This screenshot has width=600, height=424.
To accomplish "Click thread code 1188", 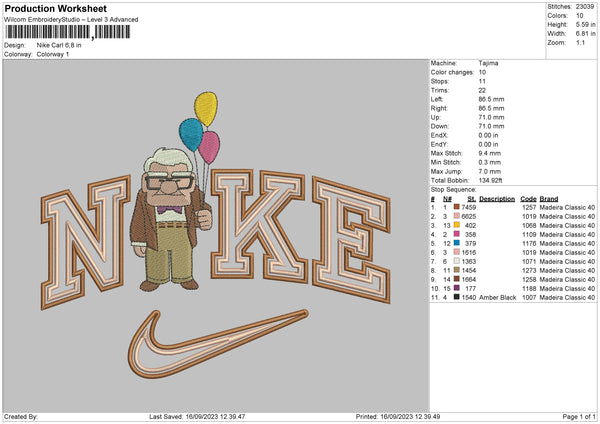I will pos(529,289).
